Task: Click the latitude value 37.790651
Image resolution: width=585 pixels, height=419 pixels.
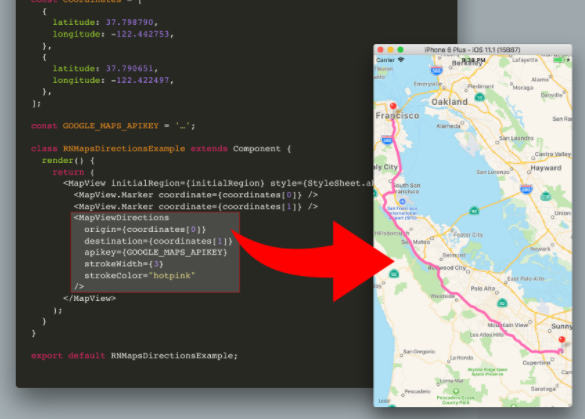Action: [x=129, y=69]
